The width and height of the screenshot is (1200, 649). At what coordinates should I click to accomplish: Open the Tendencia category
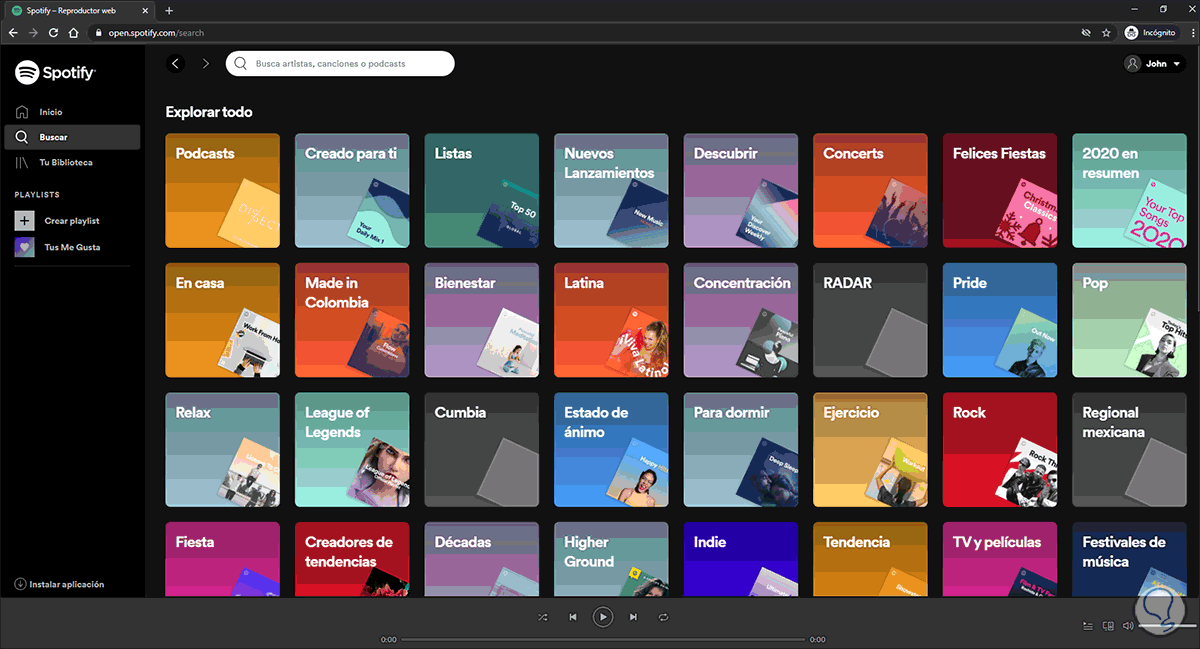coord(870,559)
